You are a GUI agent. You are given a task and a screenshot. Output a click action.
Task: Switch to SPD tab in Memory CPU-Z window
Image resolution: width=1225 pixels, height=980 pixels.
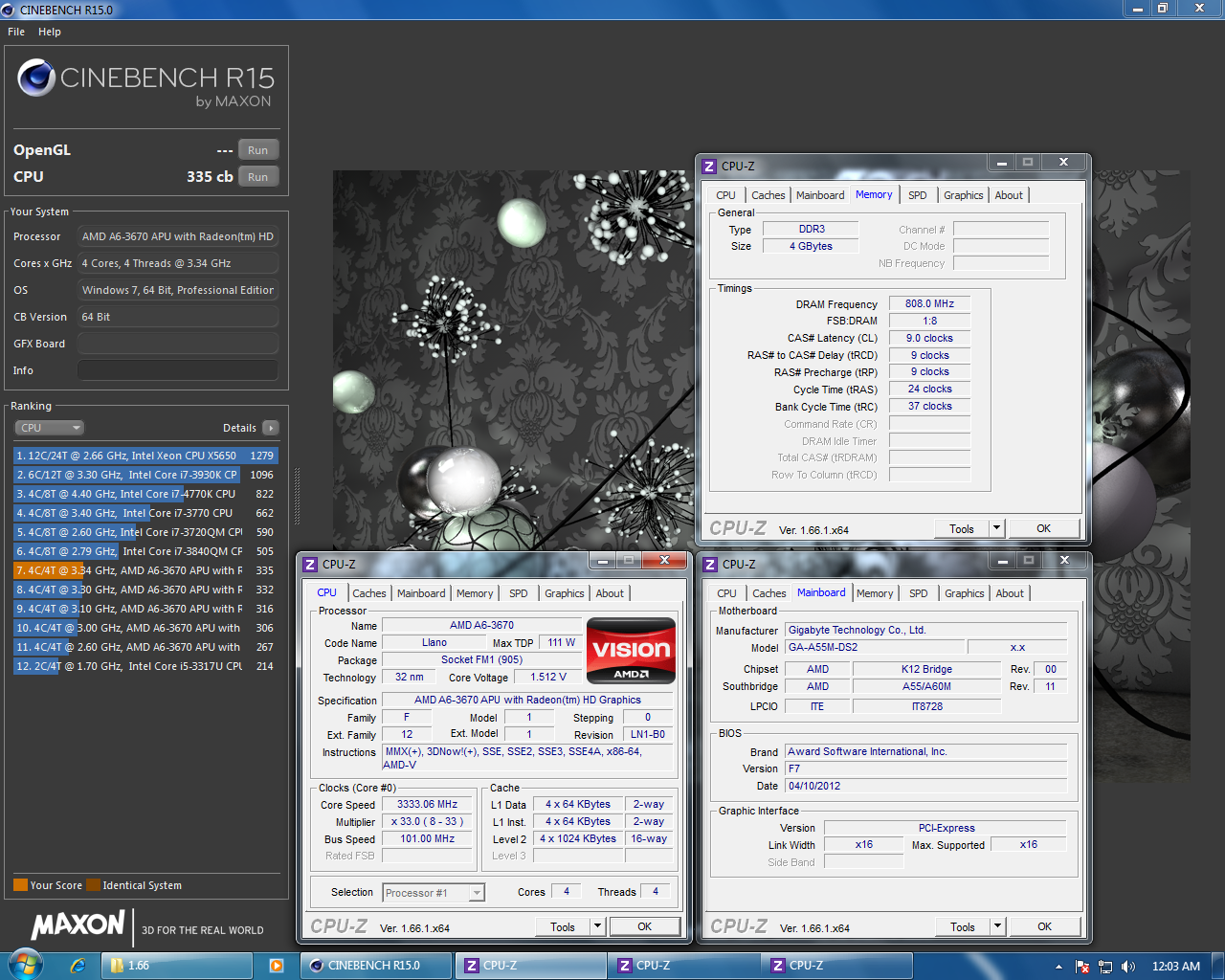(918, 195)
